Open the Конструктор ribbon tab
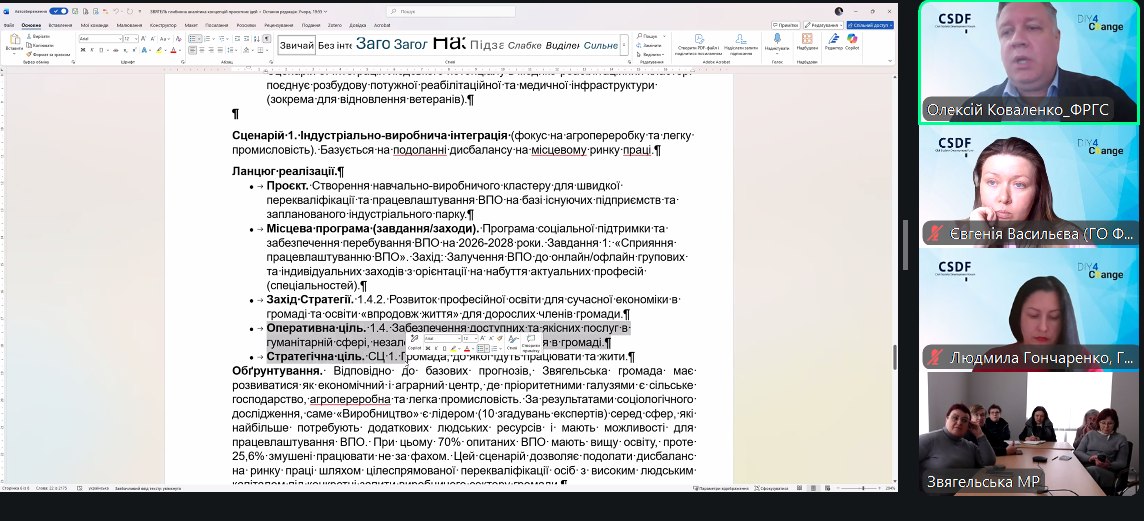This screenshot has width=1144, height=521. coord(163,25)
